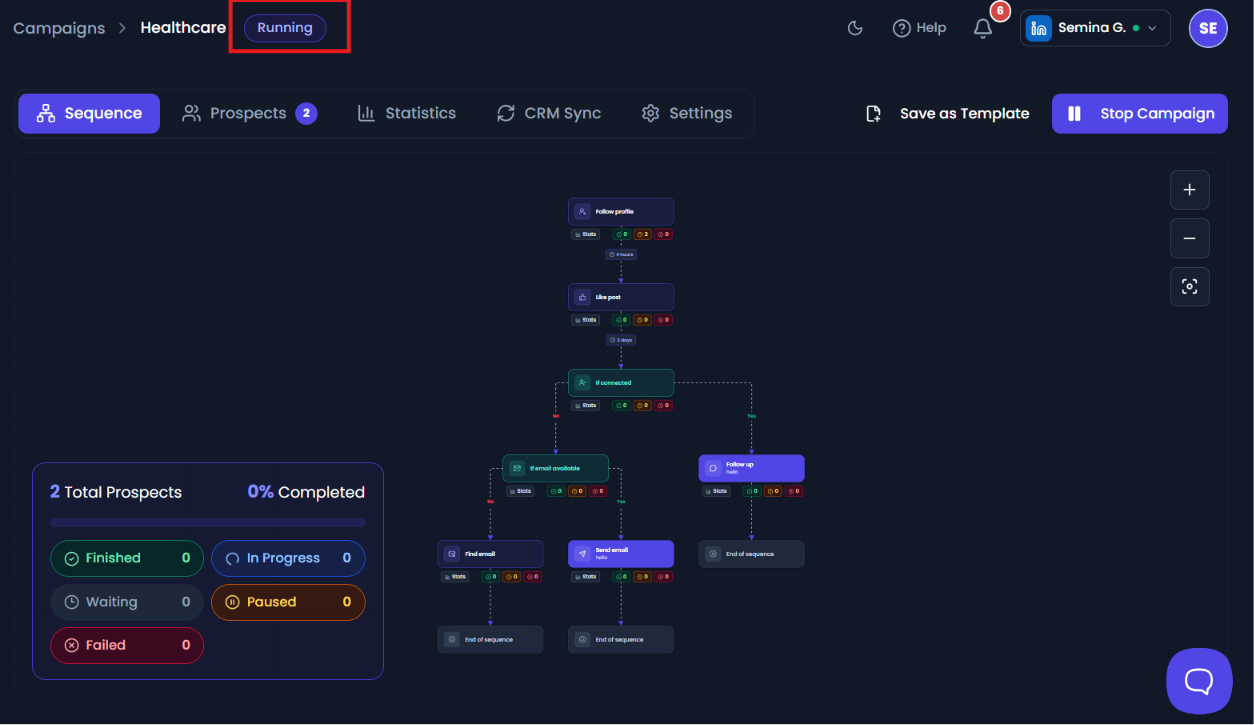The image size is (1254, 725).
Task: Navigate back to Campaigns breadcrumb
Action: [59, 28]
